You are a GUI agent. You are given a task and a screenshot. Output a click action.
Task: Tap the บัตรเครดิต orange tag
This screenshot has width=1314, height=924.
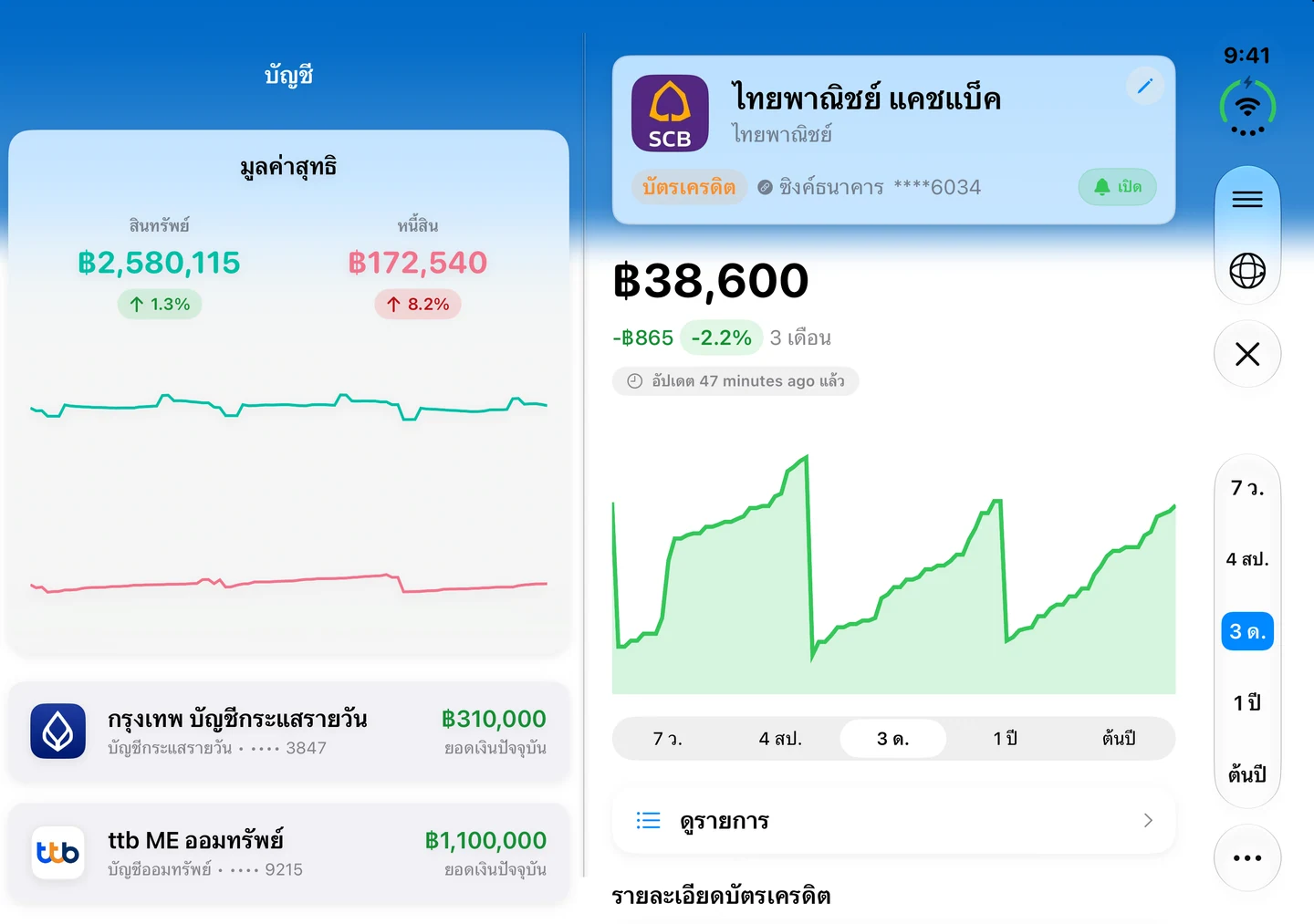(689, 187)
